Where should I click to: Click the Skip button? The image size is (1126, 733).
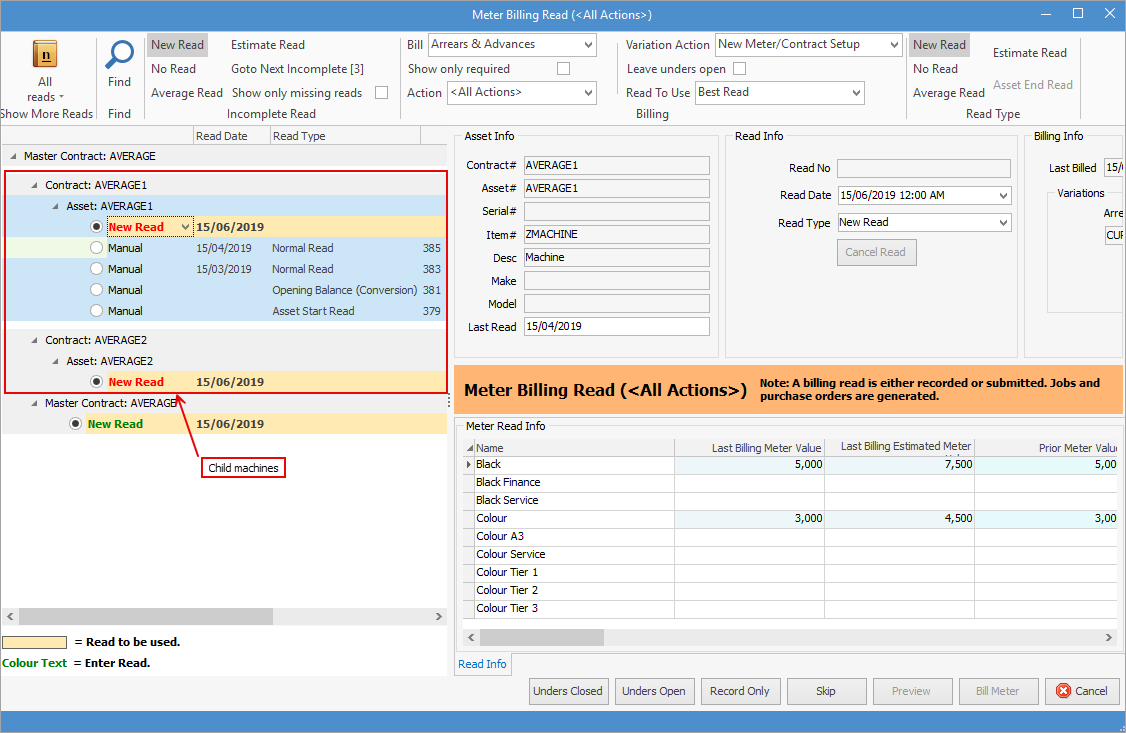click(826, 691)
